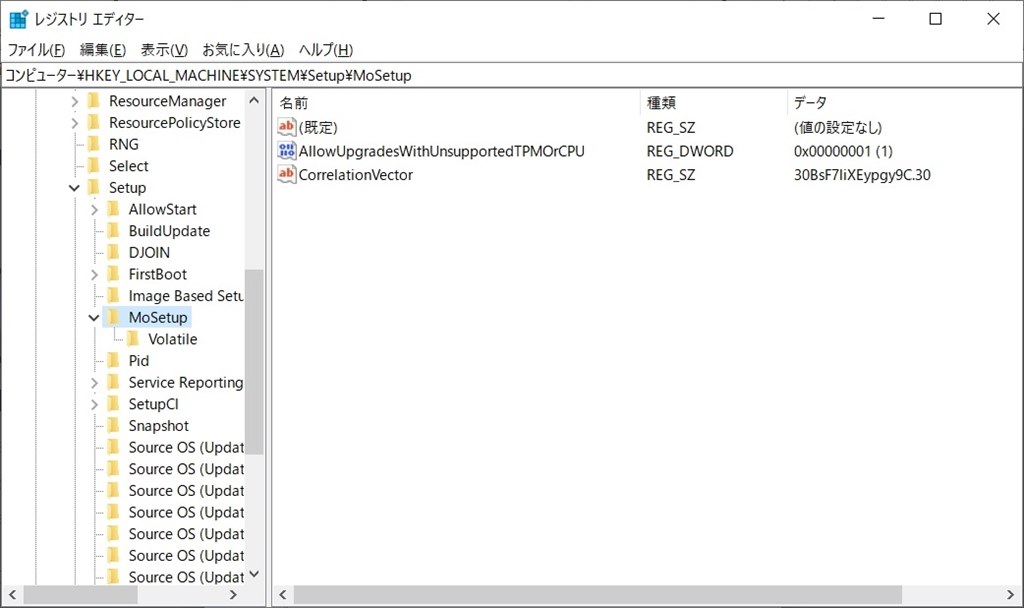1024x608 pixels.
Task: Click the values pane horizontal scrollbar thumb
Action: (598, 594)
